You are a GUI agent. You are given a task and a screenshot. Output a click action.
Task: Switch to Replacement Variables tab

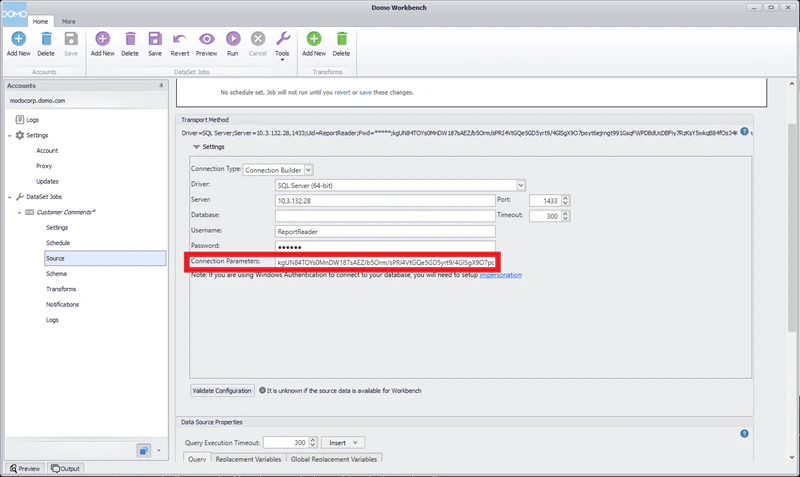(248, 458)
